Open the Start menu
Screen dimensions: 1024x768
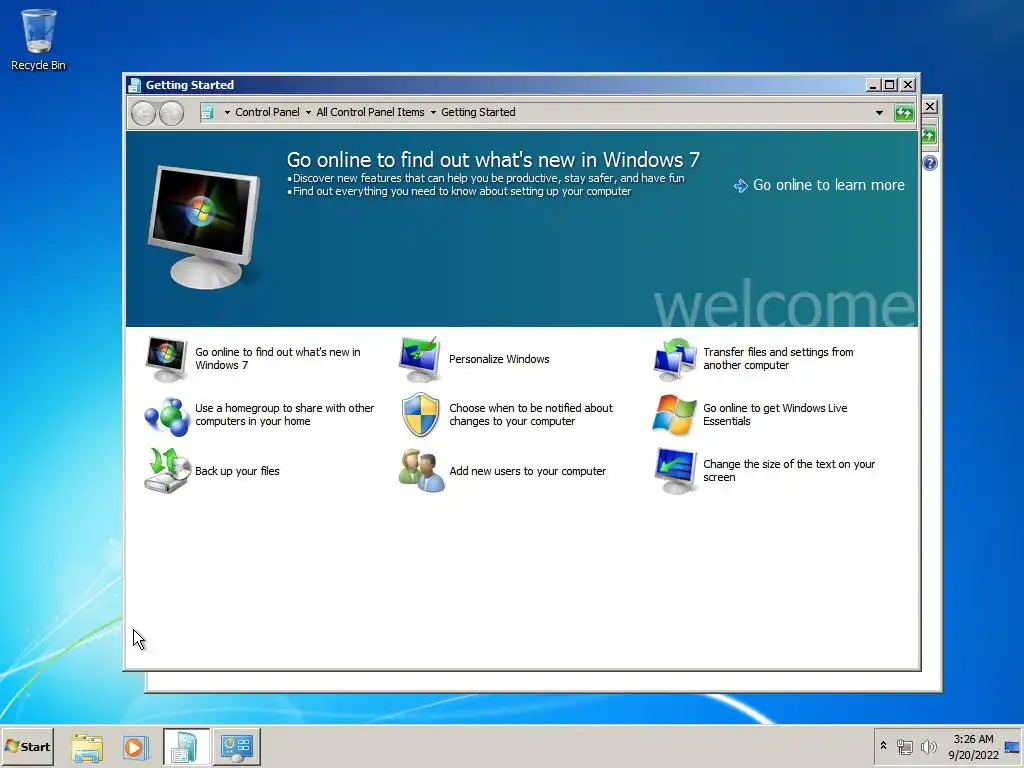pos(27,746)
